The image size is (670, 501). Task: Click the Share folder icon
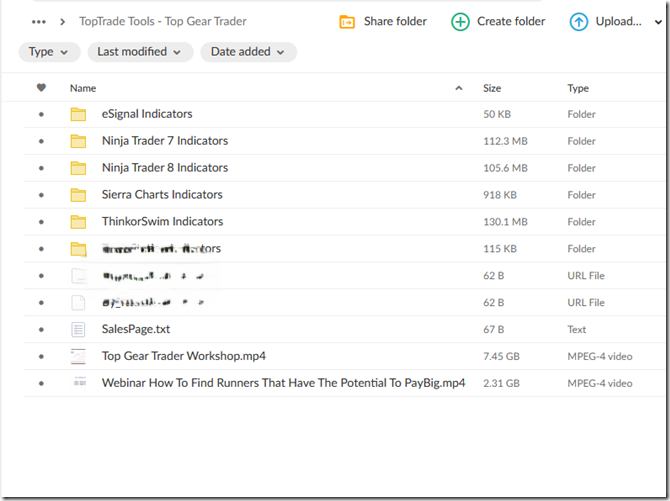click(x=347, y=21)
